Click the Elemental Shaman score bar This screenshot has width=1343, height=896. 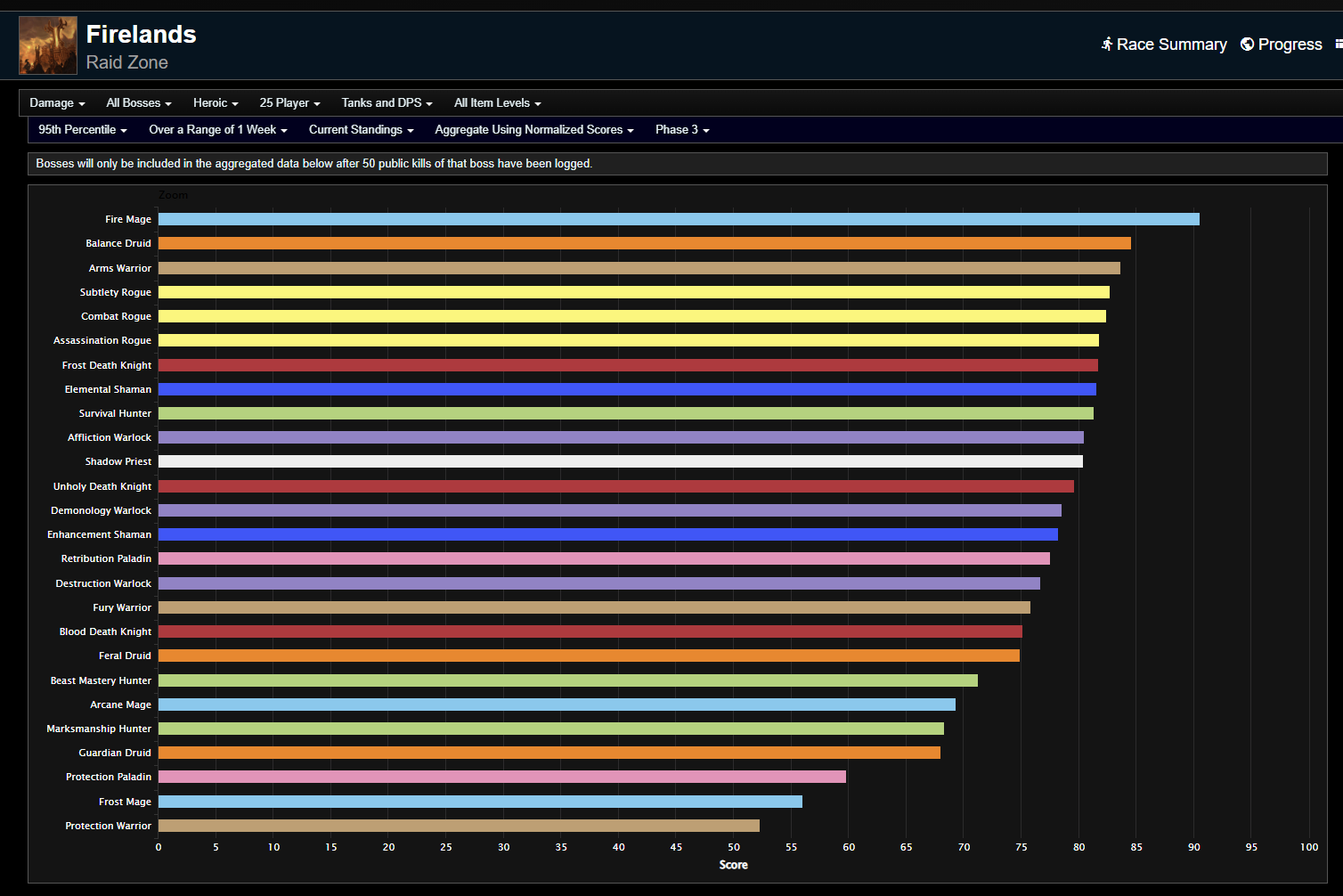click(x=627, y=389)
